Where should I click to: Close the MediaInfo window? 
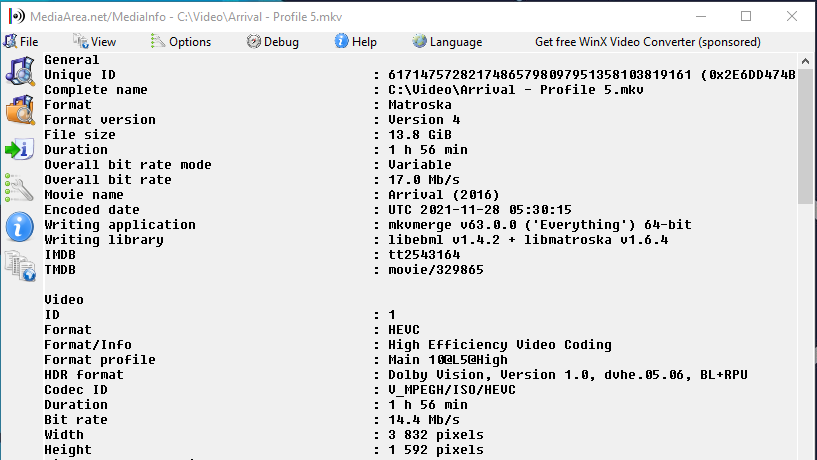tap(791, 17)
